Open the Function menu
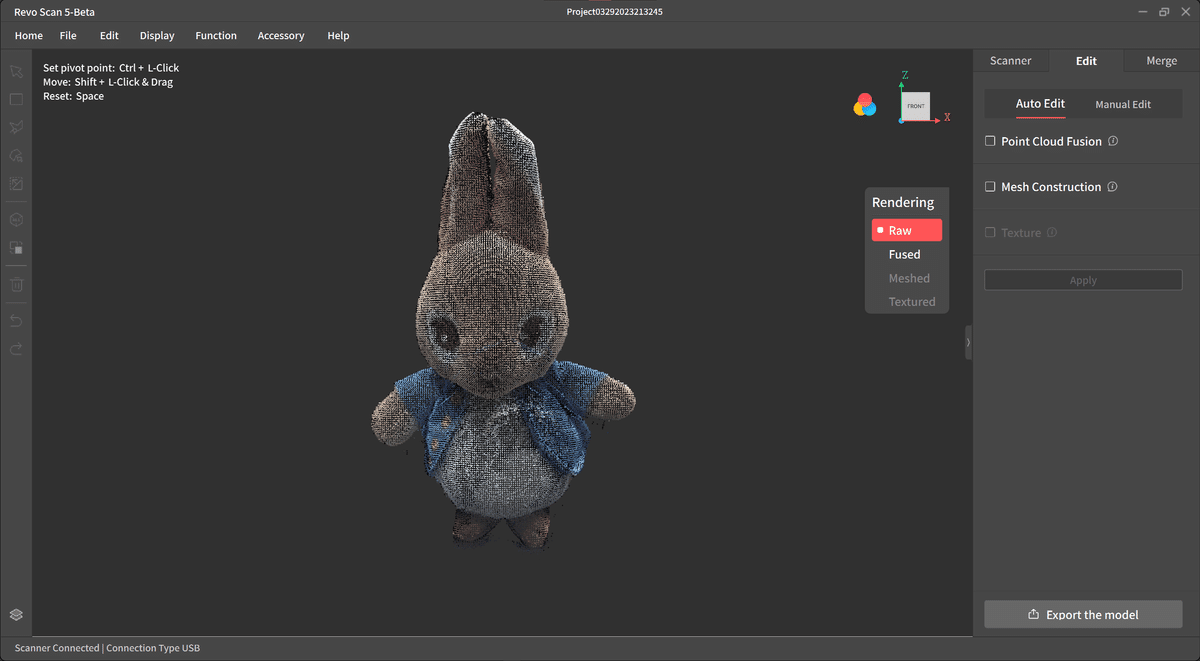Screen dimensions: 1200x661 [x=216, y=35]
